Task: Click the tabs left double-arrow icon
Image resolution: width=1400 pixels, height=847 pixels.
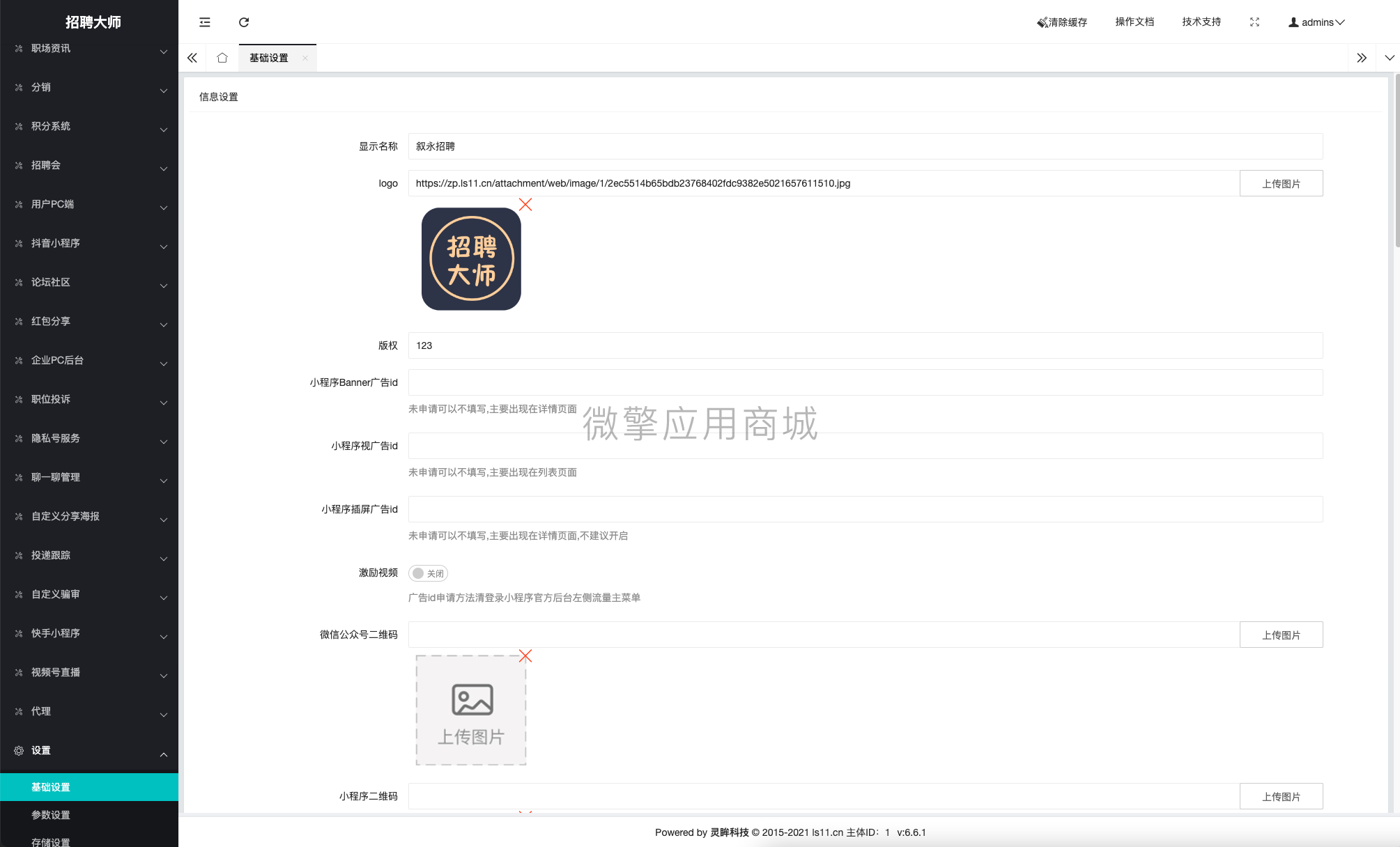Action: click(x=192, y=58)
